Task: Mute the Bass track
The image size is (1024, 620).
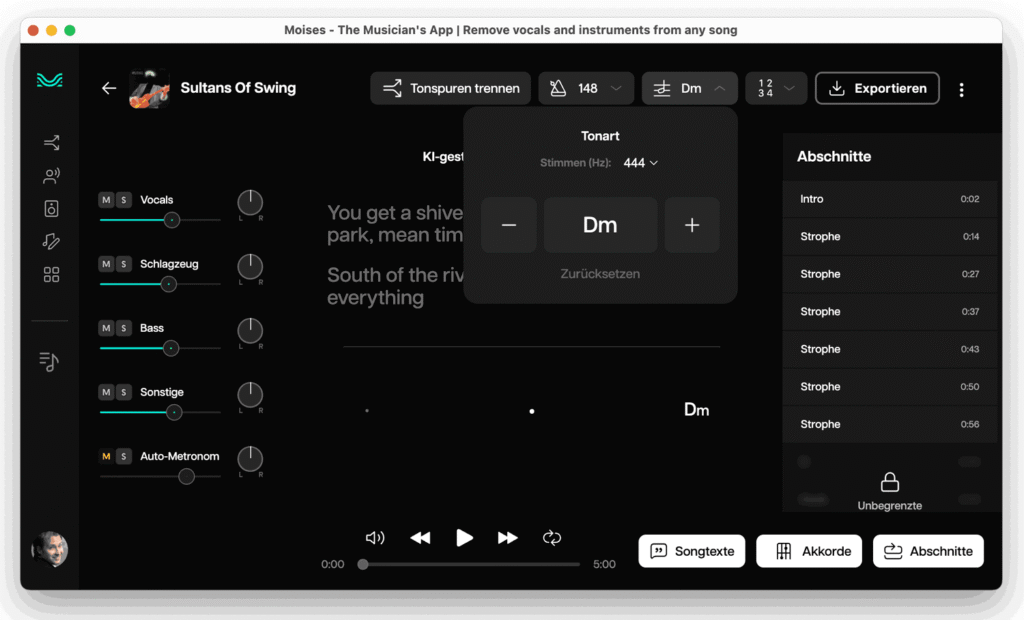Action: coord(106,328)
